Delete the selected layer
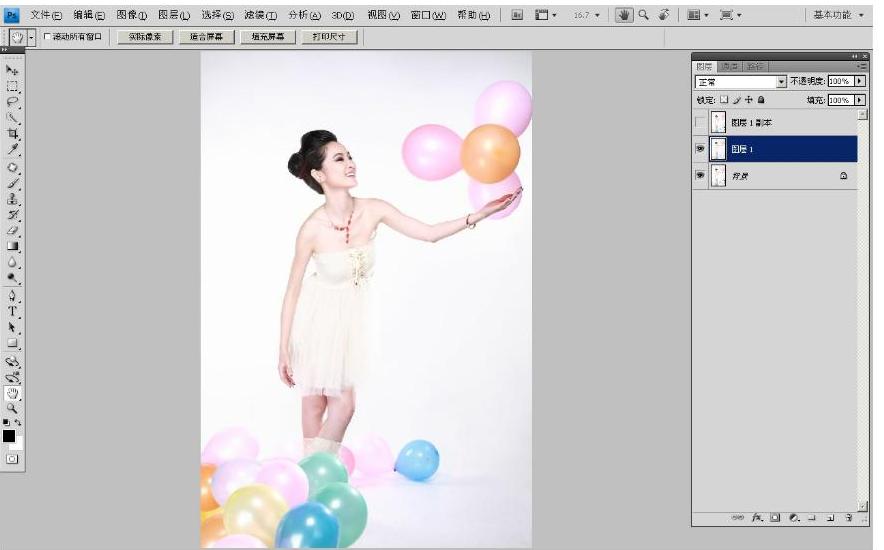 pyautogui.click(x=848, y=517)
